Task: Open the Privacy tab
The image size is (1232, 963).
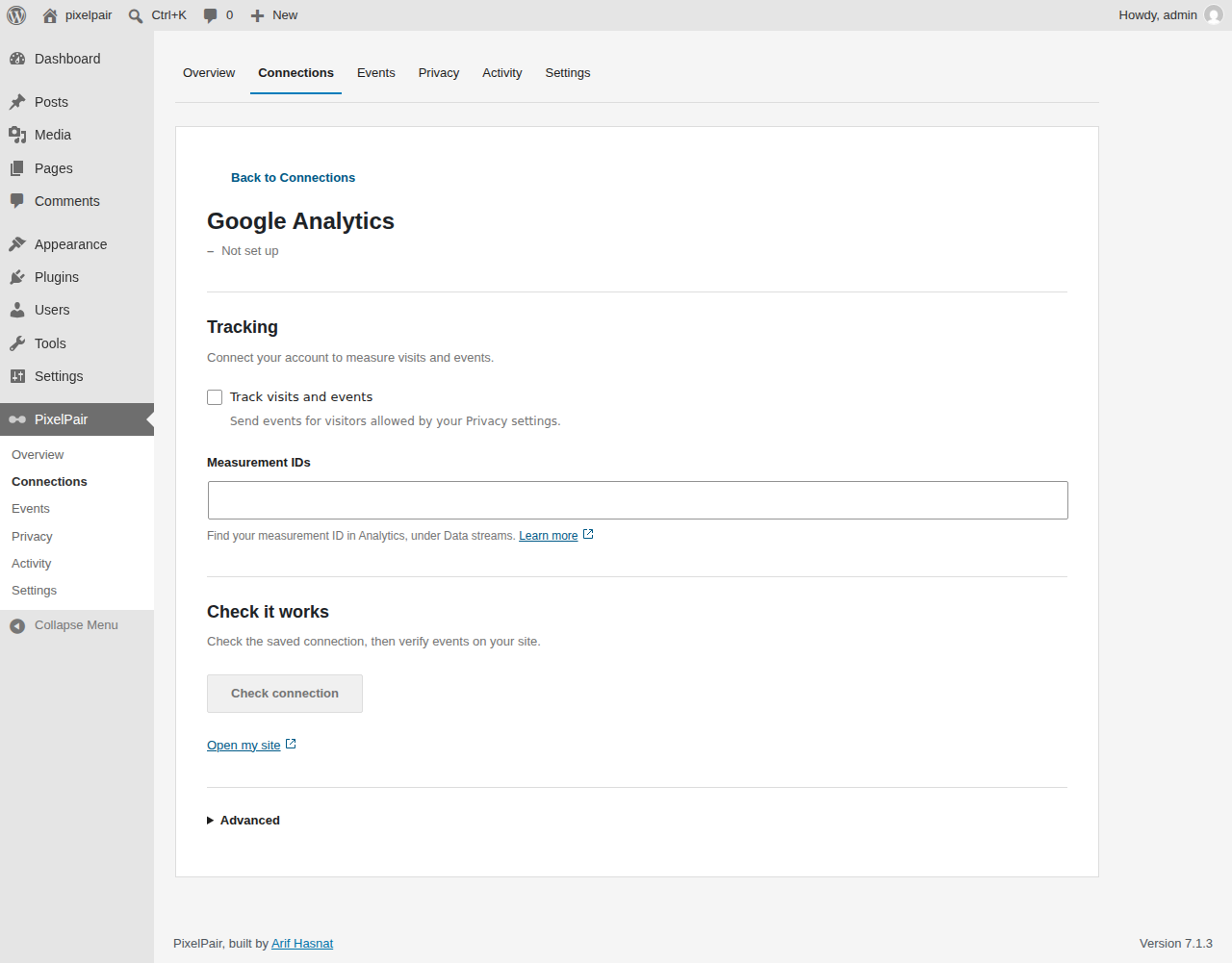Action: (x=439, y=73)
